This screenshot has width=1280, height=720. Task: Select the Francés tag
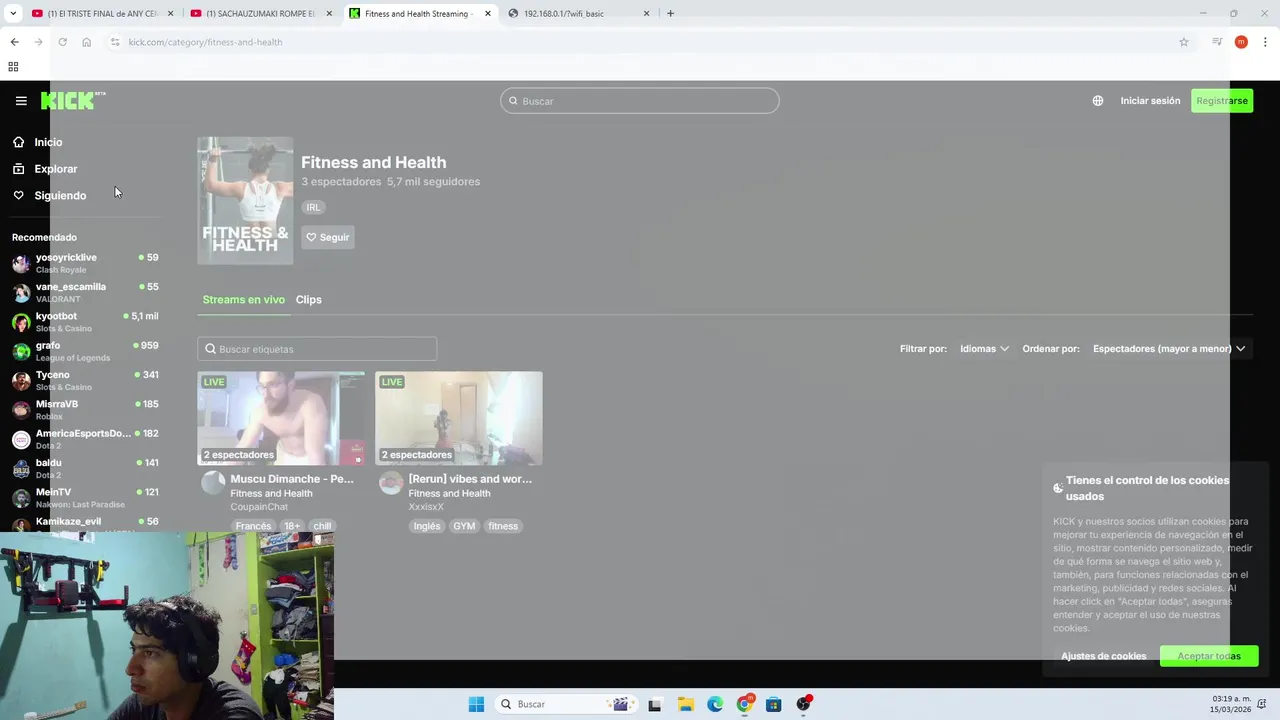pos(253,526)
